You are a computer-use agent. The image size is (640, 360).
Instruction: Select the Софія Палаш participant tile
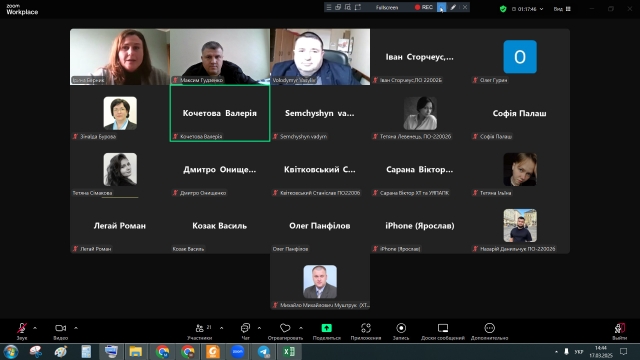(x=520, y=113)
